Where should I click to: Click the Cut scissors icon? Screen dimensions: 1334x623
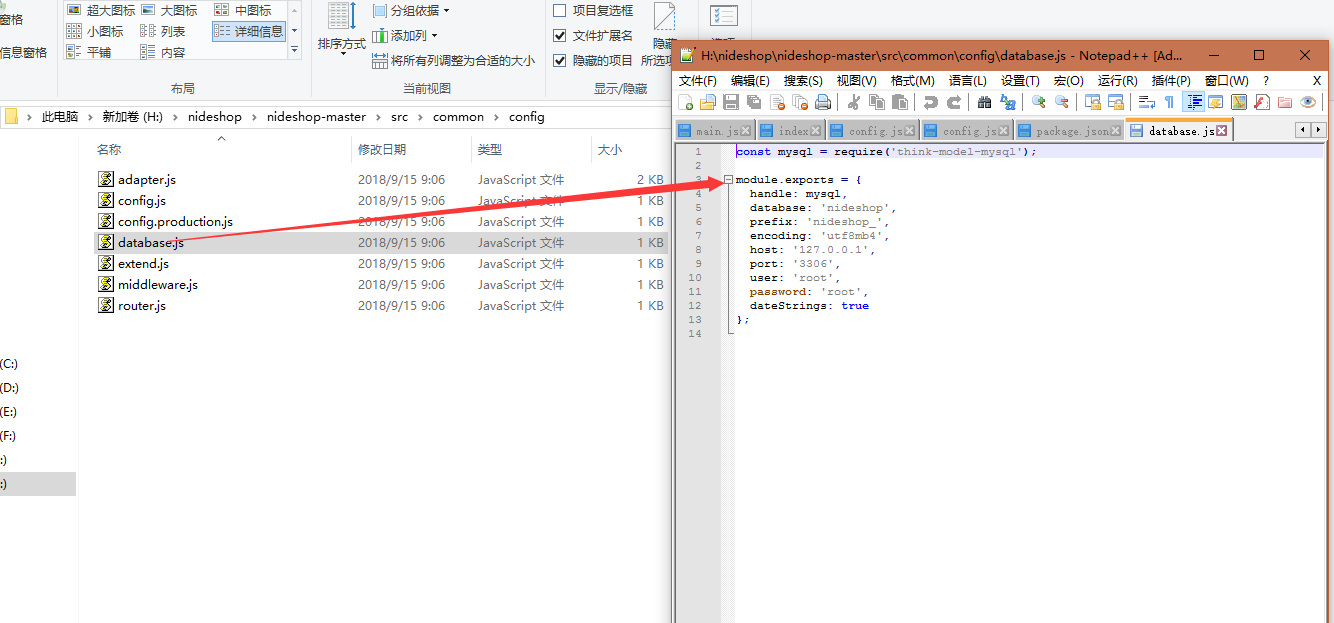[x=854, y=102]
